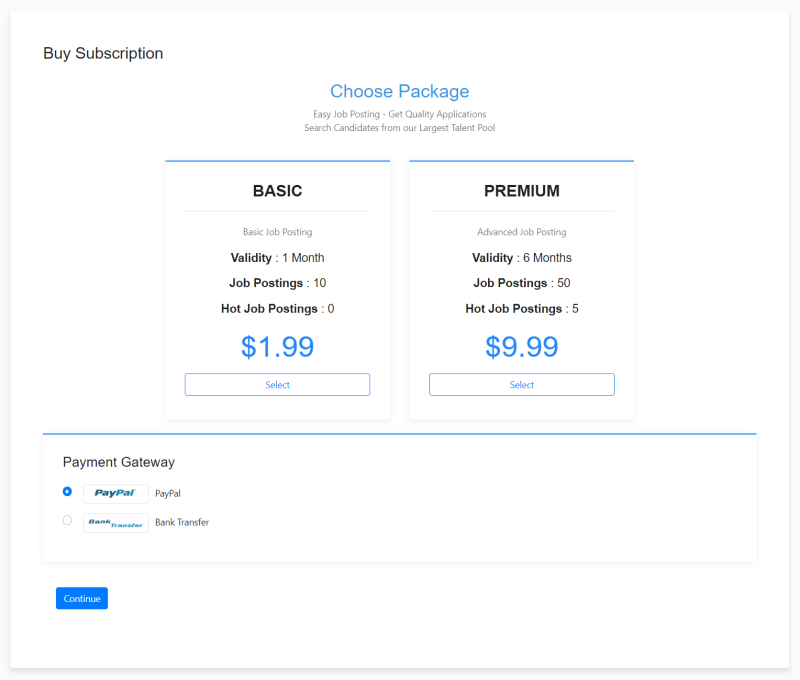Choose the Basic package Select button
This screenshot has height=680, width=800.
point(277,385)
